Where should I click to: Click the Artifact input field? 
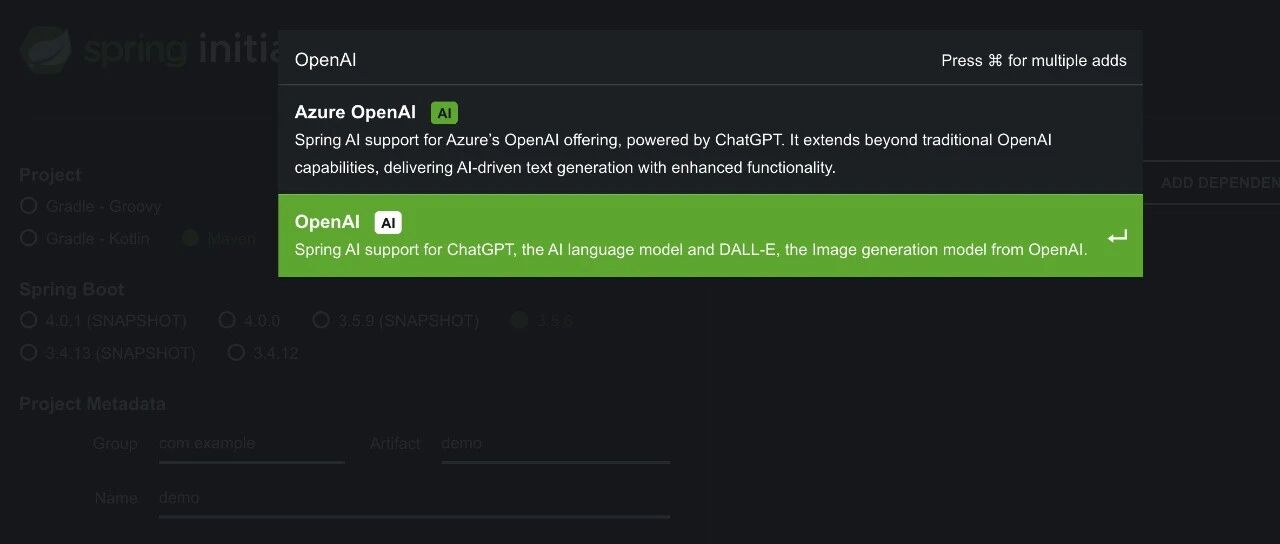click(x=555, y=444)
